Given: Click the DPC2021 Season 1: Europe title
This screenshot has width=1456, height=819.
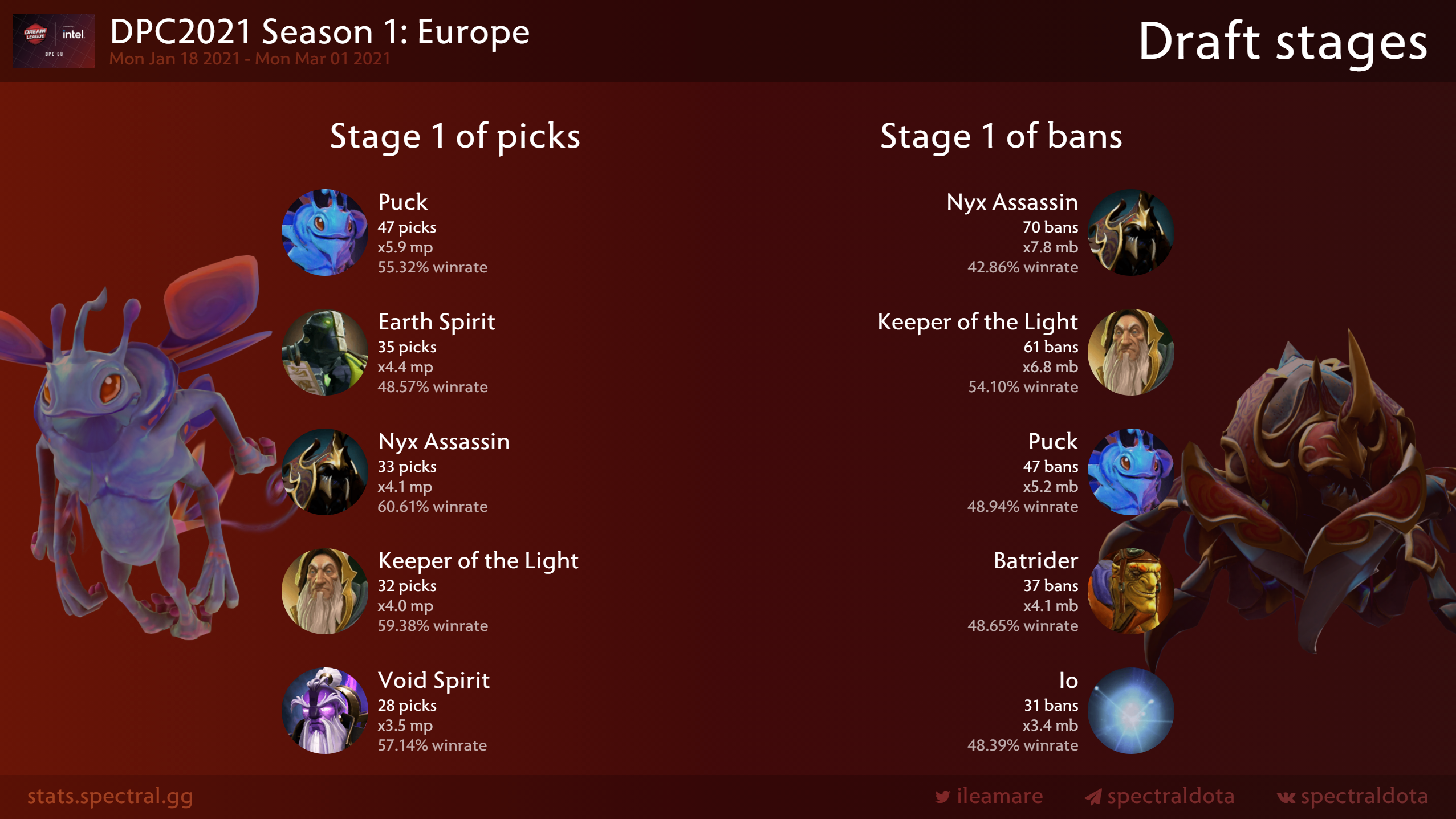Looking at the screenshot, I should (319, 31).
